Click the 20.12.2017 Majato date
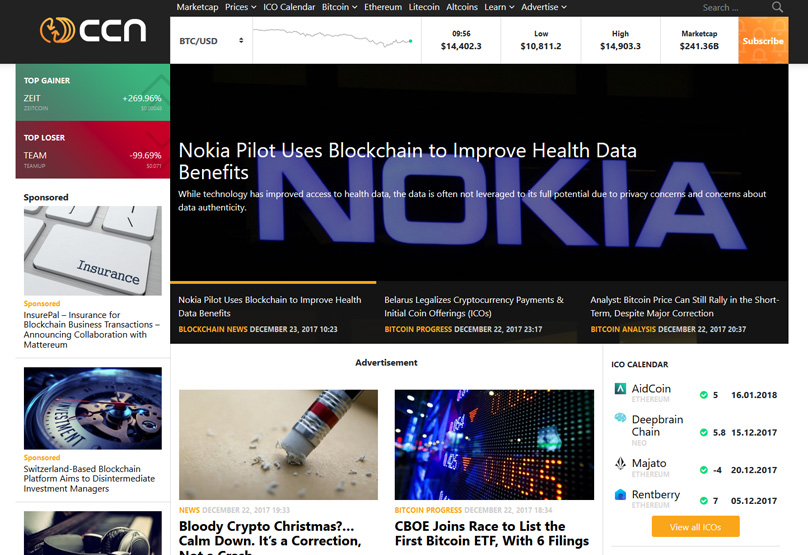The height and width of the screenshot is (555, 808). click(754, 470)
